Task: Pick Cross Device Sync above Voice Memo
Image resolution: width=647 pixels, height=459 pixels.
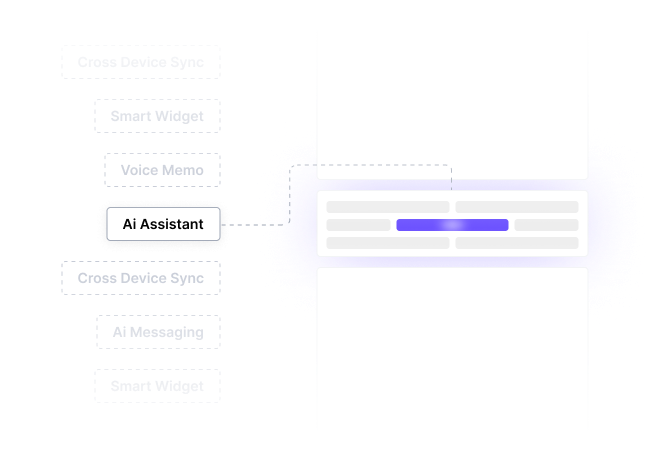Action: (140, 62)
